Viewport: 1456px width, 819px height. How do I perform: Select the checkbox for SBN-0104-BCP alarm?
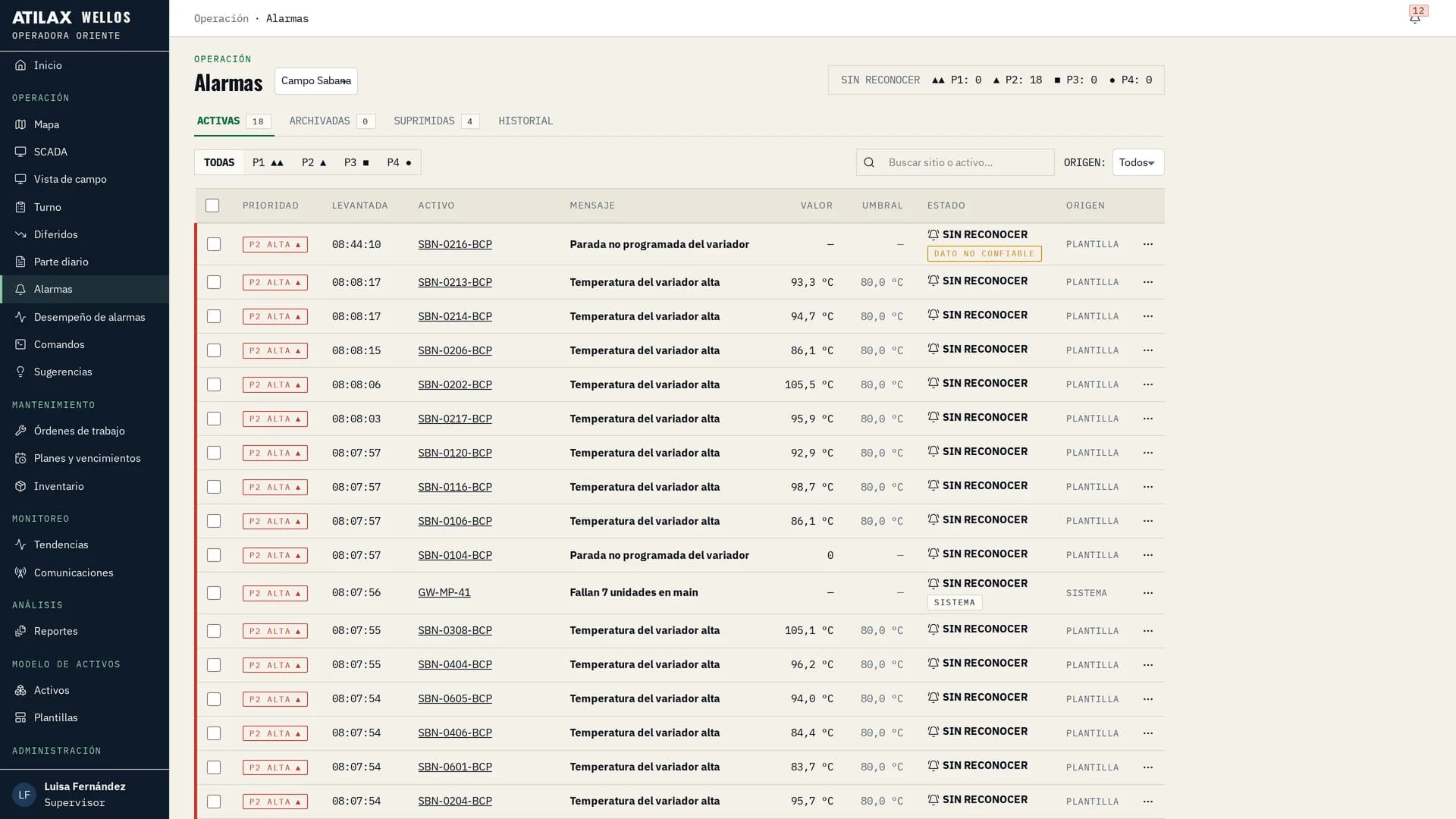[214, 555]
